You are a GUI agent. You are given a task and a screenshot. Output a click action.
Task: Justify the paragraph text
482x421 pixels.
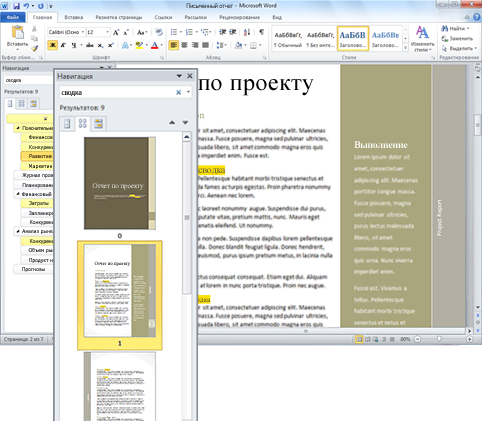click(206, 45)
